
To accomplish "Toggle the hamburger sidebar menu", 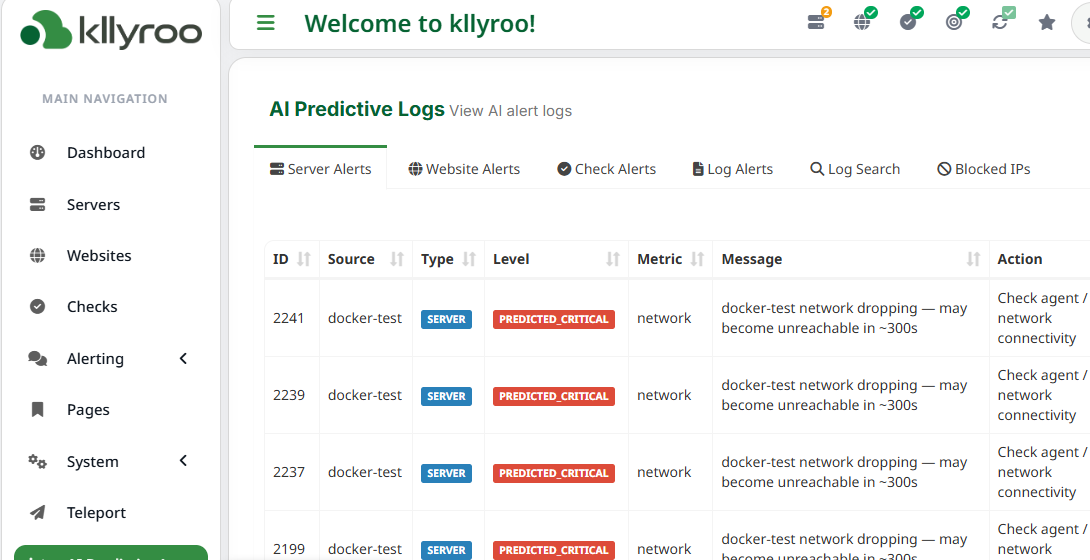I will 266,23.
